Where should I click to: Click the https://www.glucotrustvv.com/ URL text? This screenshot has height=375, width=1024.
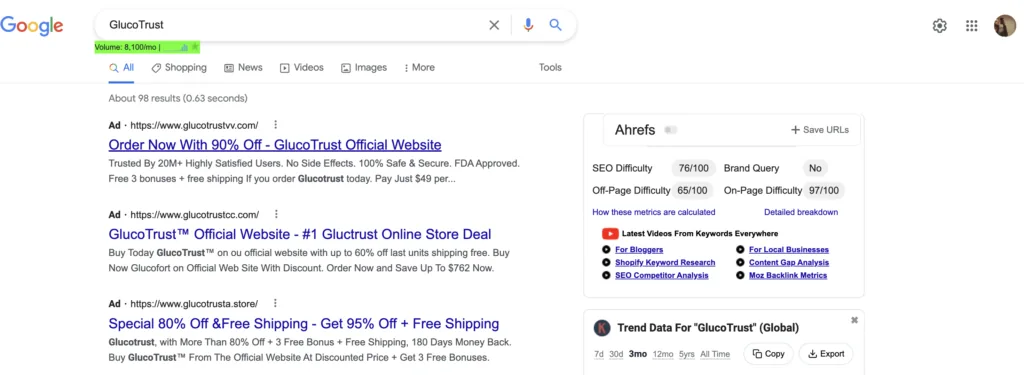(195, 125)
